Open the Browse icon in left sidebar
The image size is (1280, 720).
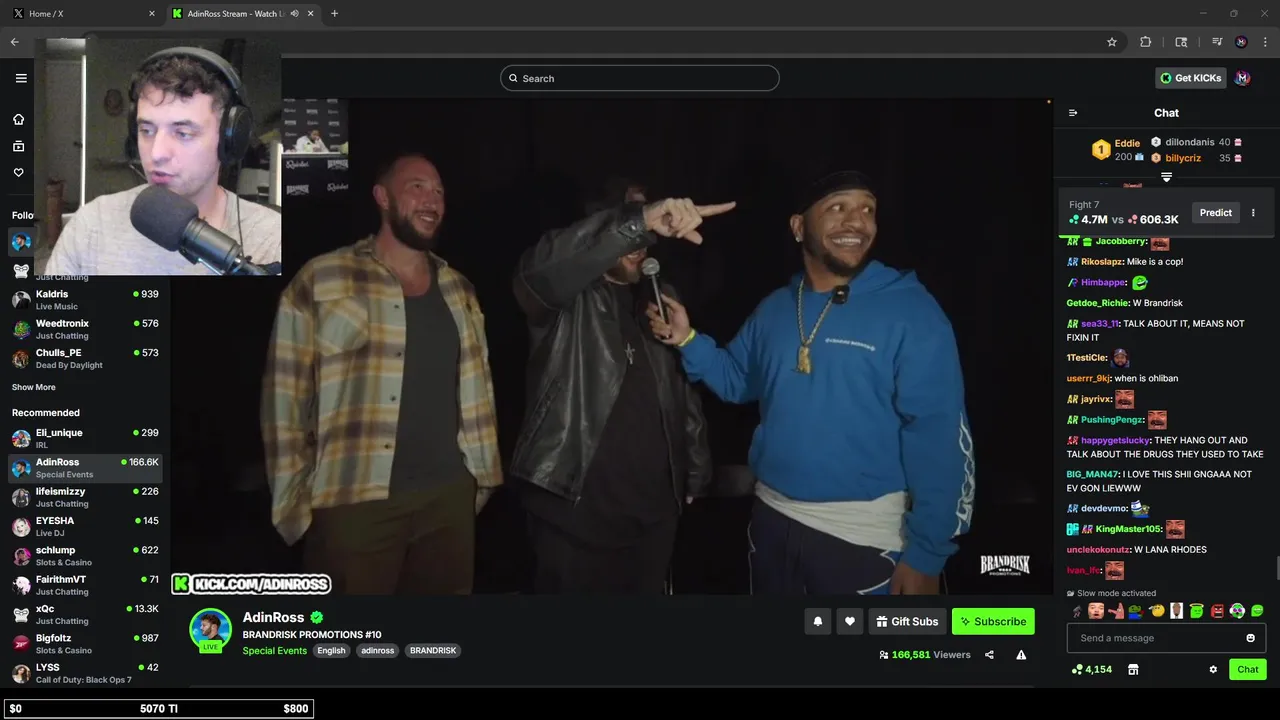pyautogui.click(x=18, y=146)
